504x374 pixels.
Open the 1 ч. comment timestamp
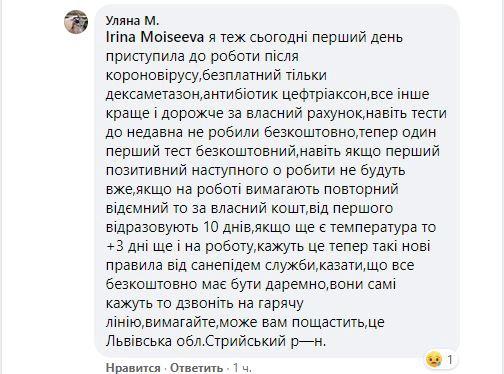point(242,368)
